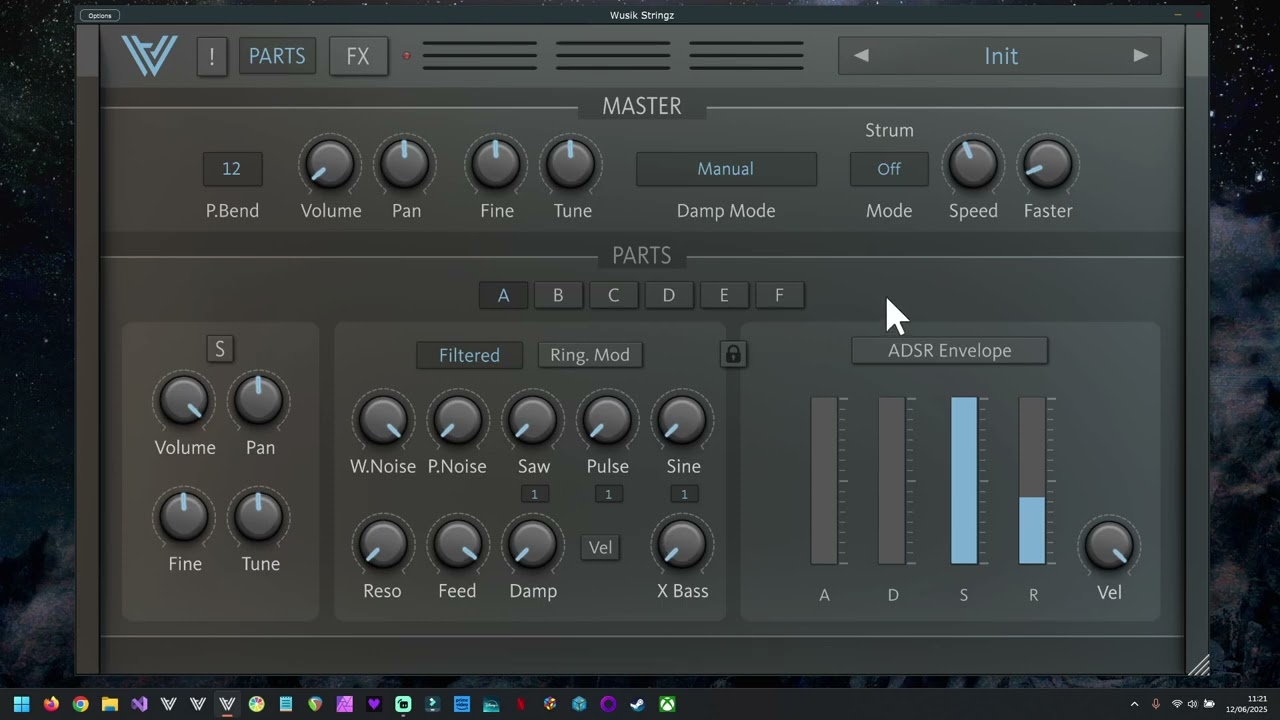The height and width of the screenshot is (720, 1280).
Task: Click the Release (R) envelope slider
Action: [x=1032, y=481]
